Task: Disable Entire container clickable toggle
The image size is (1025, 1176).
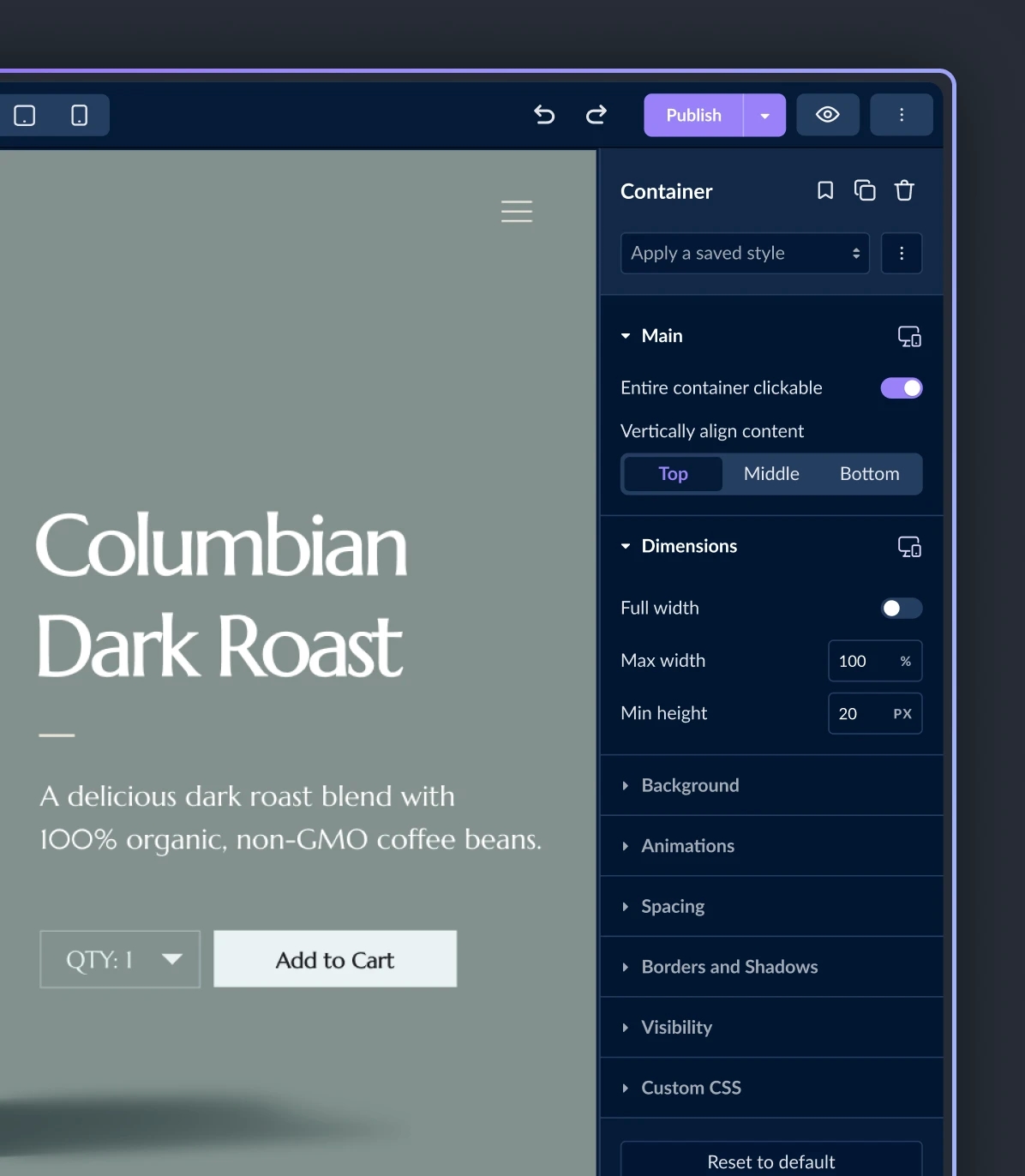Action: tap(901, 388)
